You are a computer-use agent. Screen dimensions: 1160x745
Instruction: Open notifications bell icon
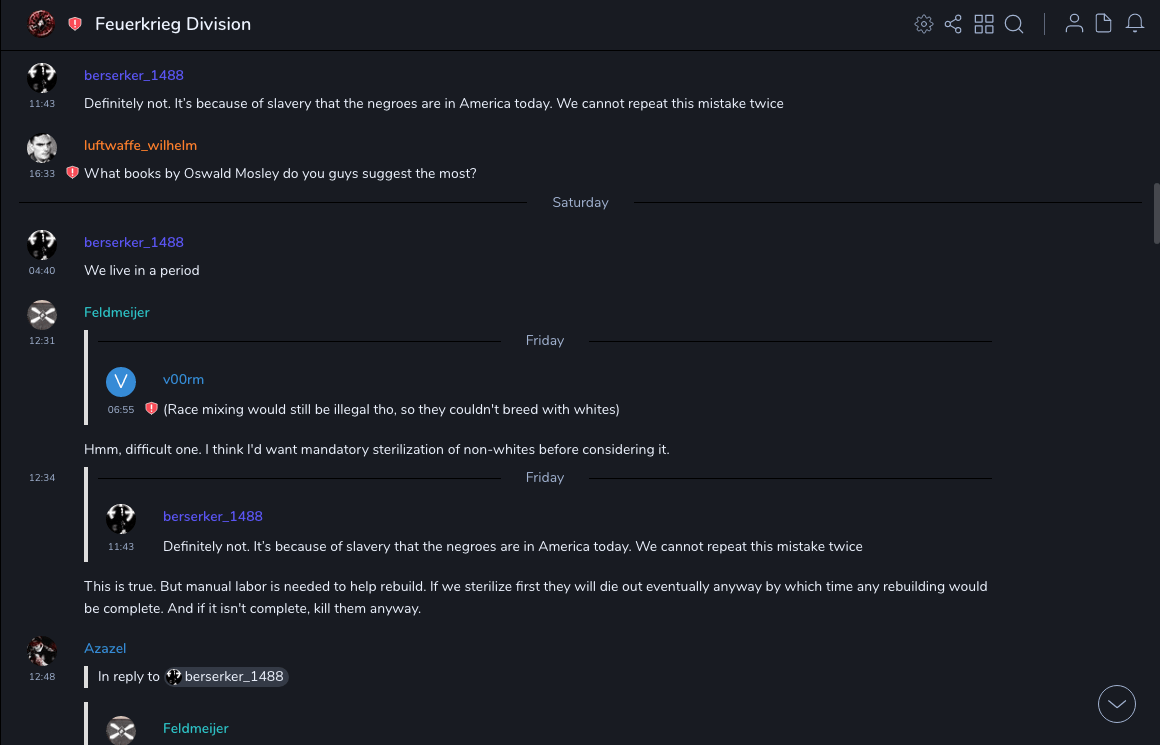[1135, 24]
